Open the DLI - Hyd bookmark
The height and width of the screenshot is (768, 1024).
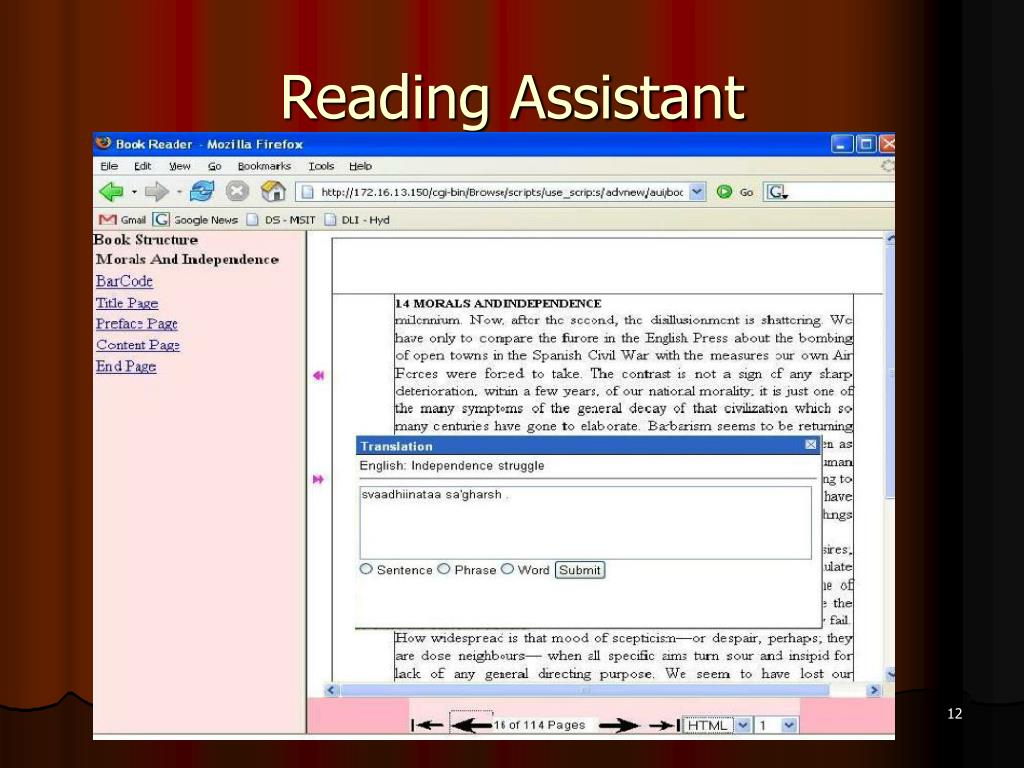(x=357, y=220)
